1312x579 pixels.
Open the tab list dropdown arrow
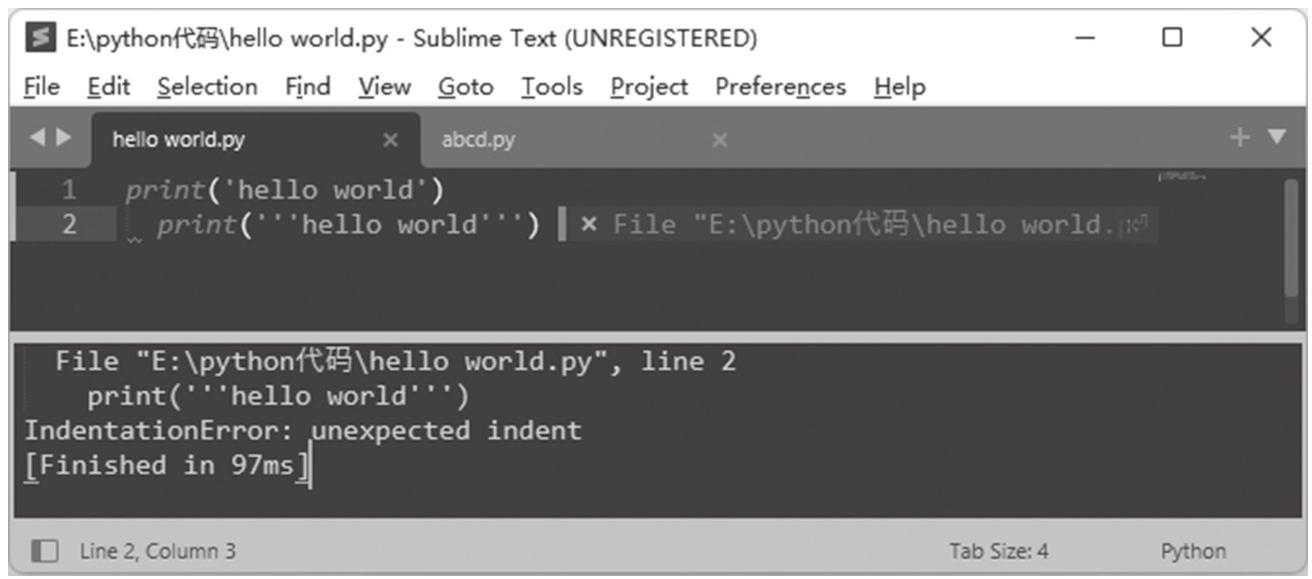click(1277, 138)
